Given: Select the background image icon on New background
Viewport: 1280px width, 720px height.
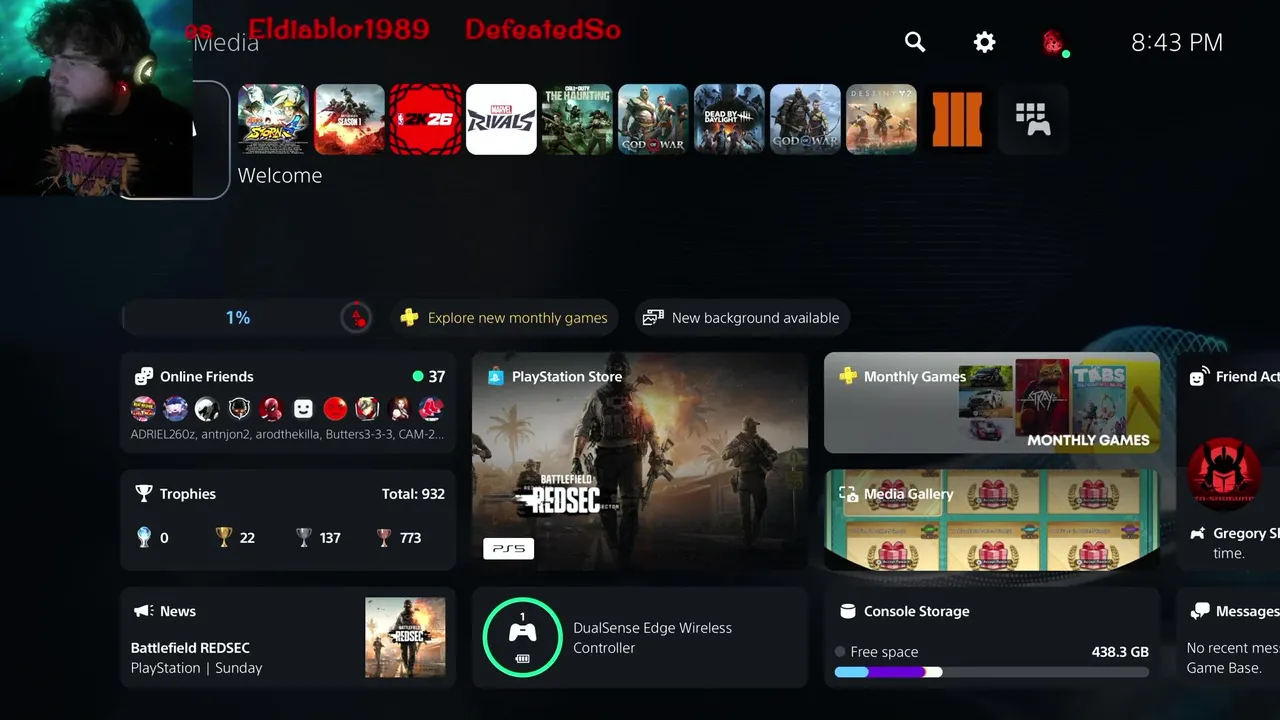Looking at the screenshot, I should point(653,318).
